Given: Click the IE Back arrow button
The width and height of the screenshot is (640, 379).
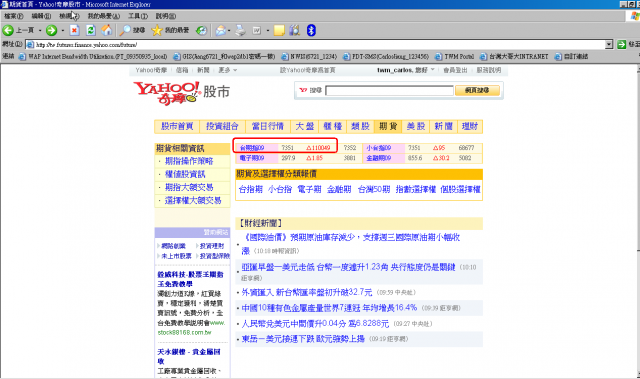Looking at the screenshot, I should 8,30.
